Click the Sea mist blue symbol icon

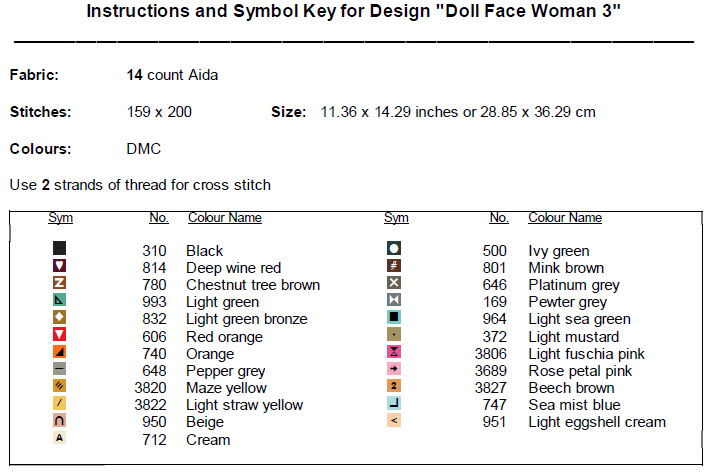pos(394,404)
